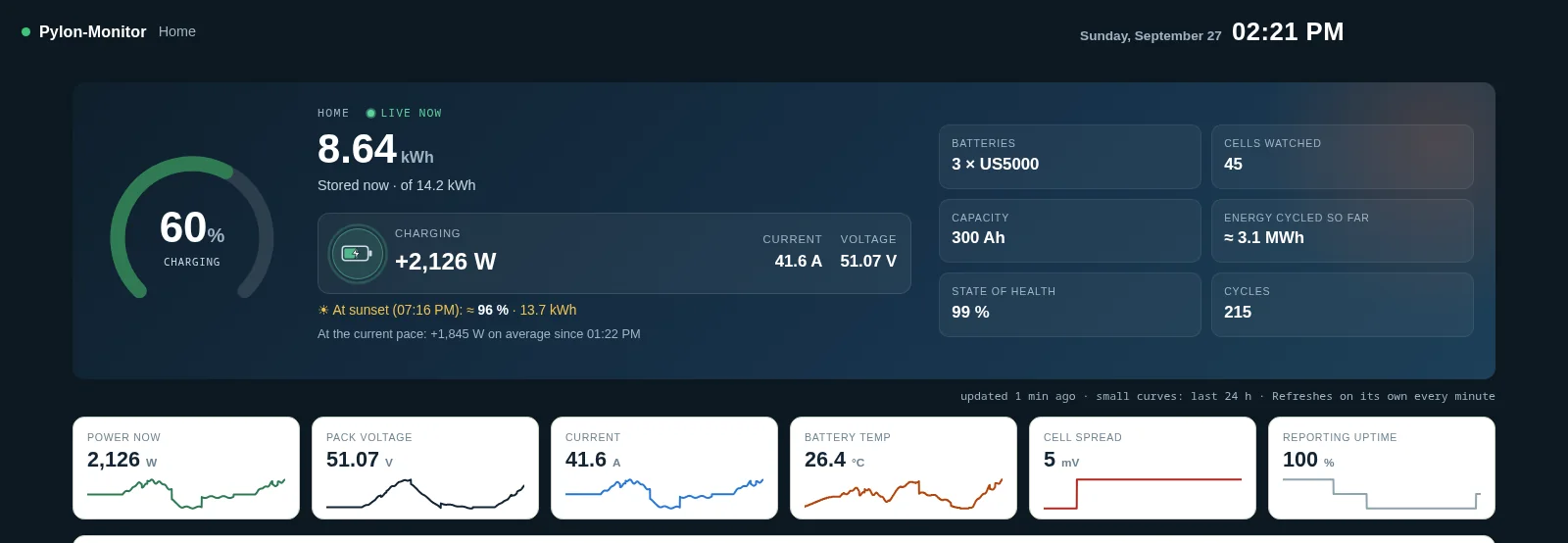Click the "At the current pace" text
The width and height of the screenshot is (1568, 543).
[x=479, y=334]
